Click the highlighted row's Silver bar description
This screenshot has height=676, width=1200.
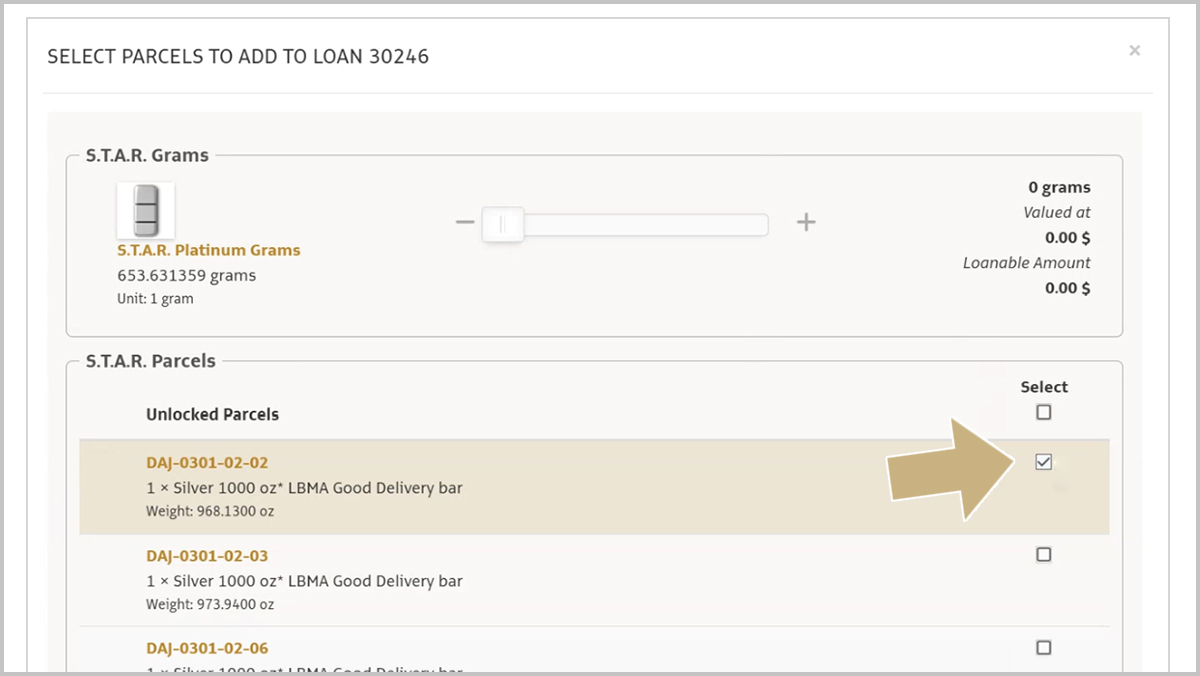coord(304,488)
